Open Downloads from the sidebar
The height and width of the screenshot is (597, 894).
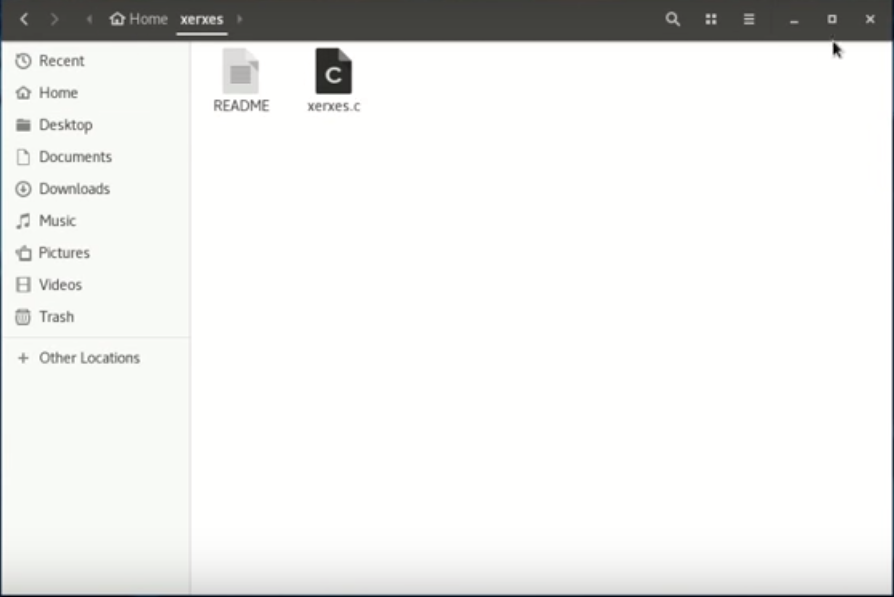tap(74, 189)
